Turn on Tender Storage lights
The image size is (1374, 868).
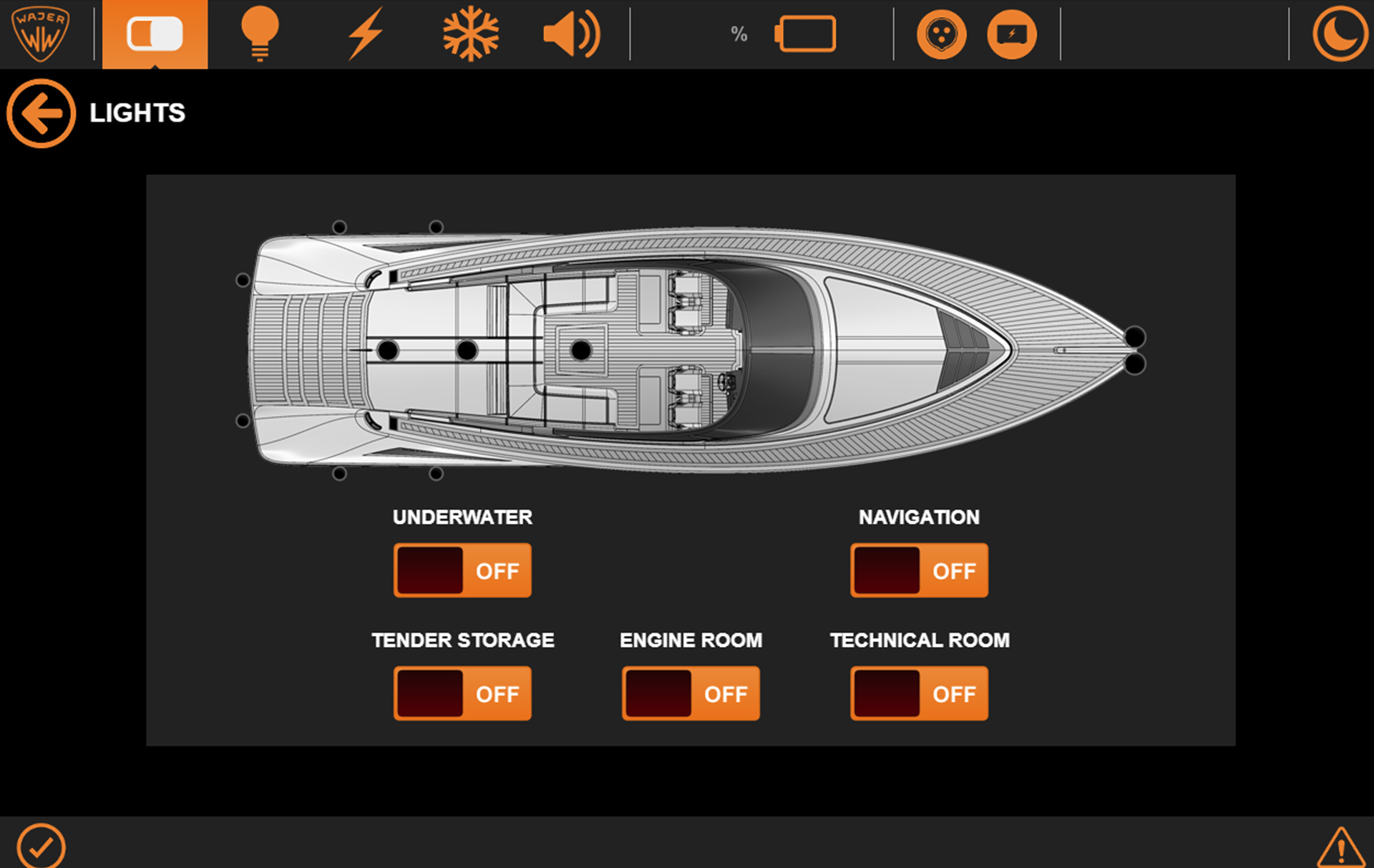tap(462, 693)
